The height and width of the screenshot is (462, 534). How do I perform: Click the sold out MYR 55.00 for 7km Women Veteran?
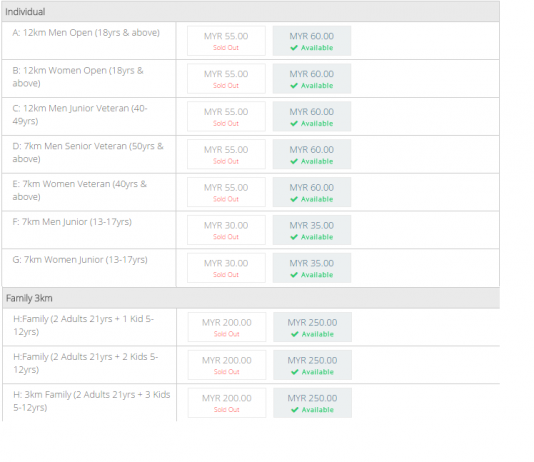(x=226, y=192)
